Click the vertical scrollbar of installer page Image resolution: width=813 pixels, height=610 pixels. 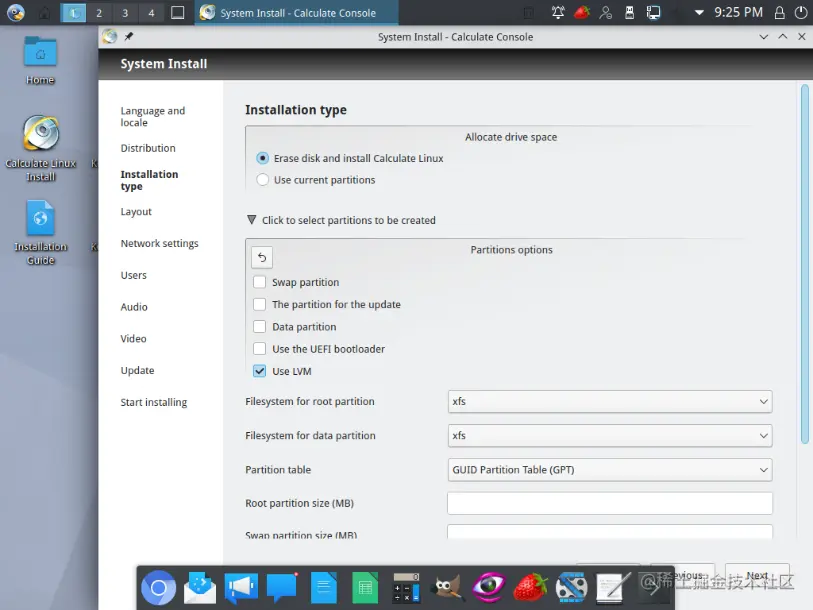pos(805,264)
